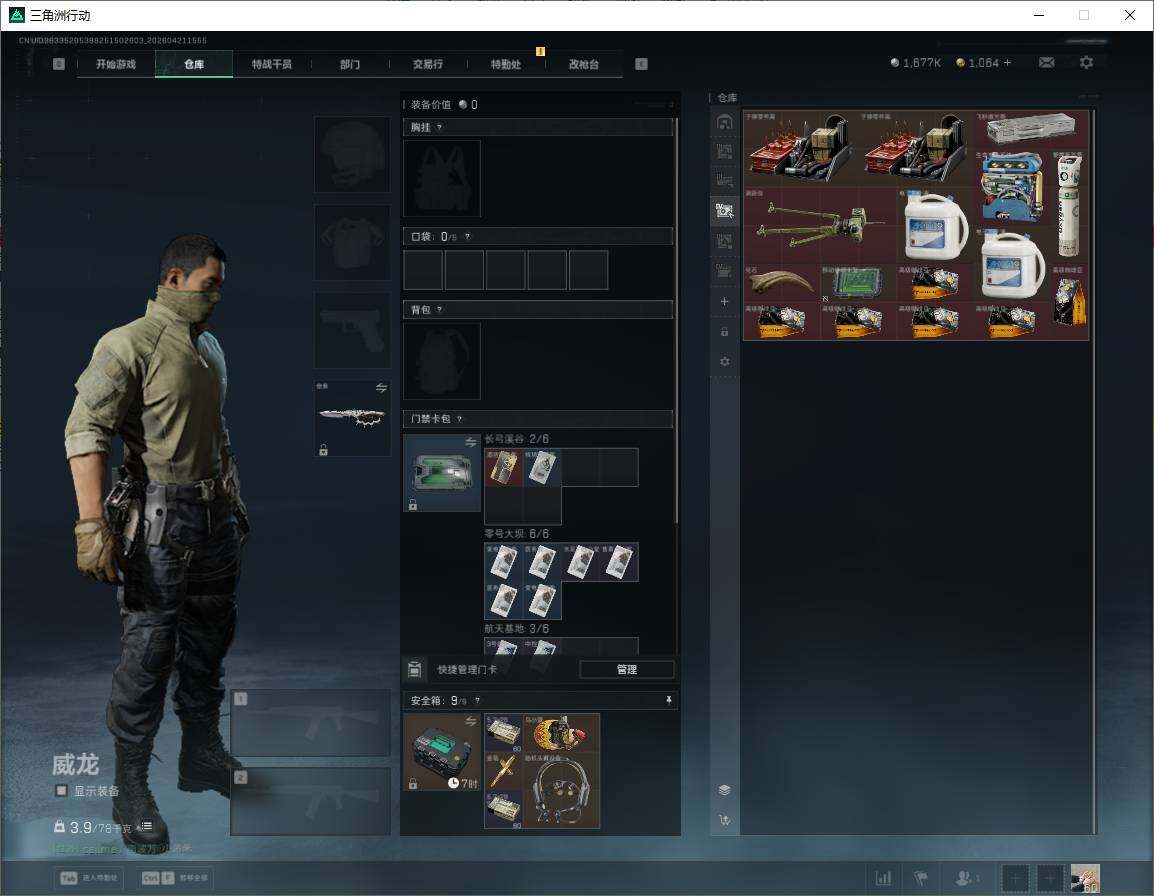Image resolution: width=1154 pixels, height=896 pixels.
Task: Select the oxygen tank item in warehouse
Action: coord(1069,206)
